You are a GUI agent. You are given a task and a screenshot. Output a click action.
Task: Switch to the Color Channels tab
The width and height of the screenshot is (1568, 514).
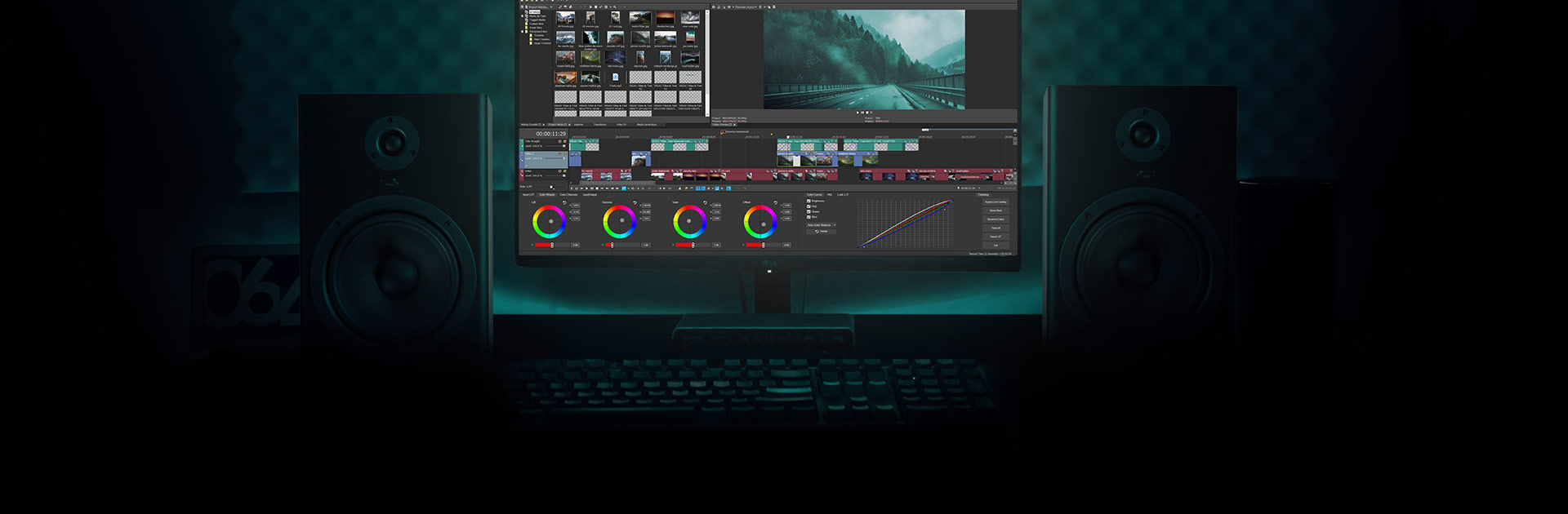coord(568,194)
